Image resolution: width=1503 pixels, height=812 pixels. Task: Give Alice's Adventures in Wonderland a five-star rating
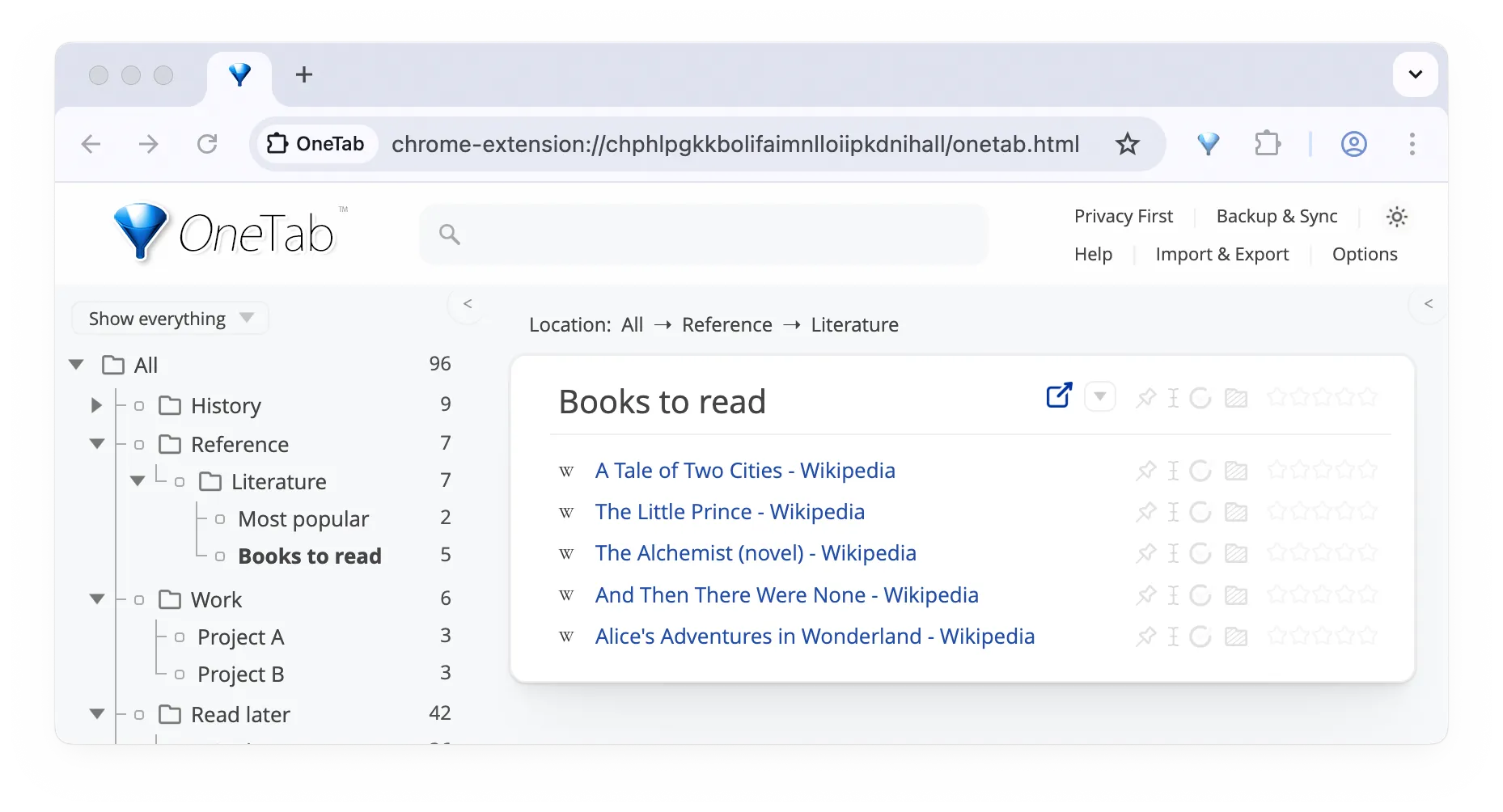[x=1368, y=636]
